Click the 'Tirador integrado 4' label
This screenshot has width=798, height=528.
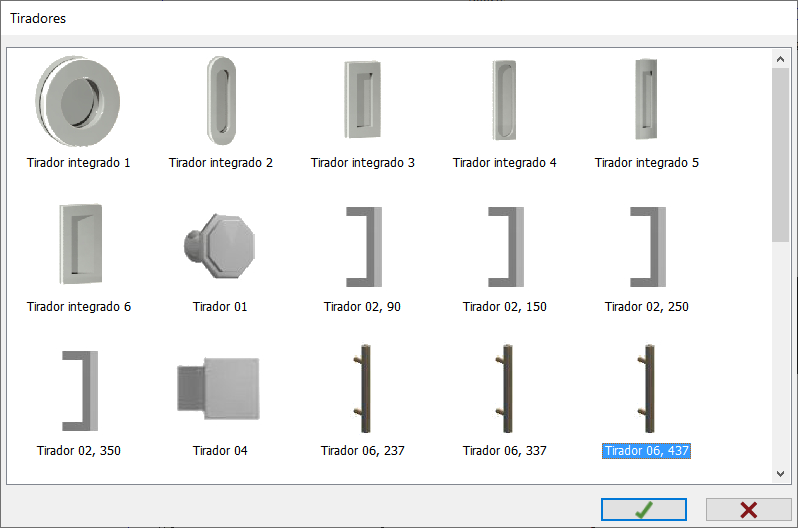(x=505, y=163)
